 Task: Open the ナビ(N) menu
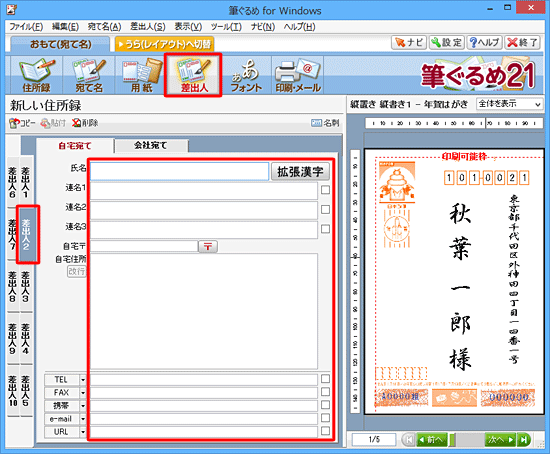263,27
